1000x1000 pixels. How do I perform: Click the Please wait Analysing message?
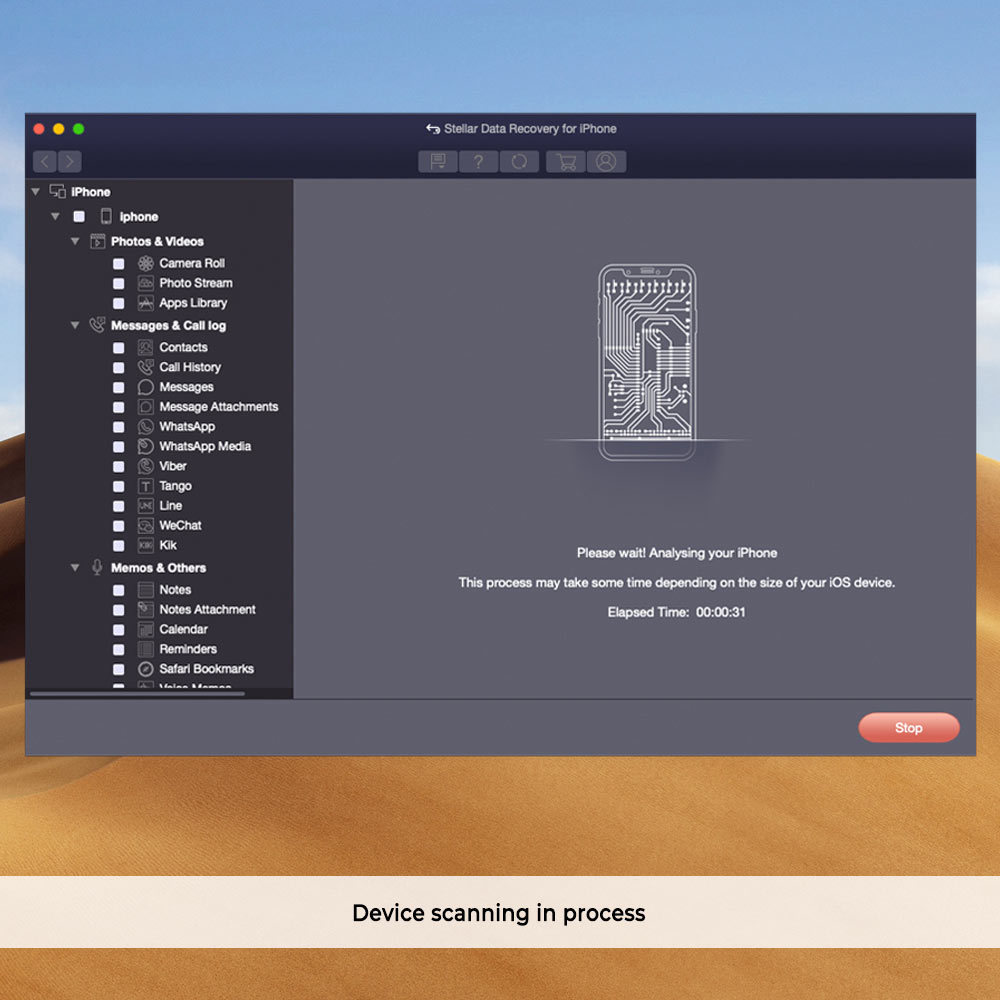pyautogui.click(x=677, y=553)
